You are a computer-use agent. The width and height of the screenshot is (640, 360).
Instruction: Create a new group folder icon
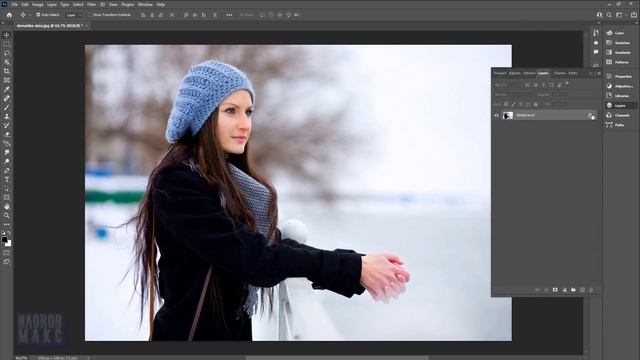pyautogui.click(x=573, y=290)
